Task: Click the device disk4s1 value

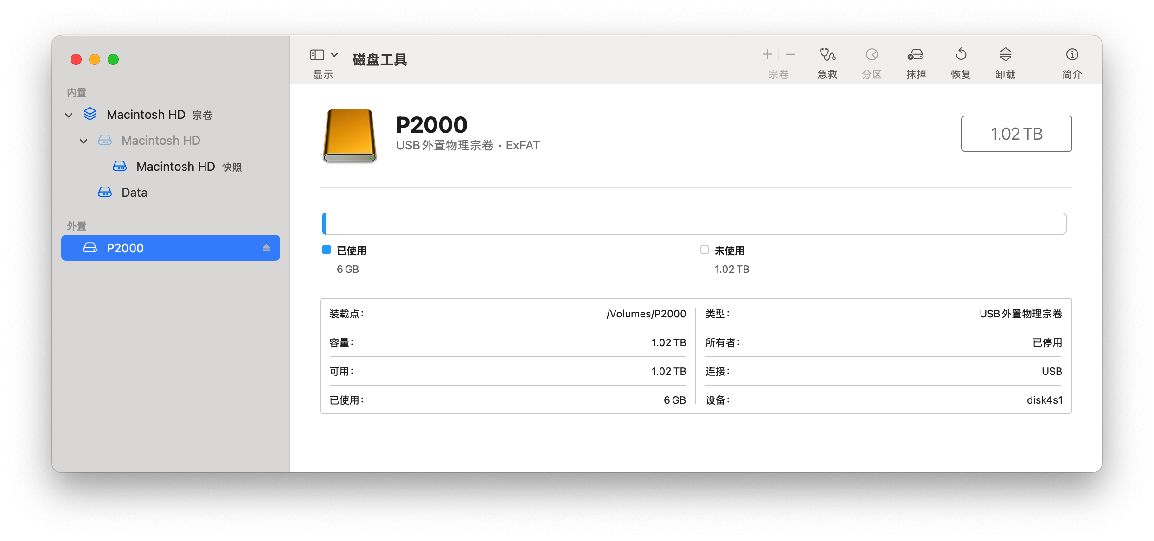Action: tap(1045, 400)
